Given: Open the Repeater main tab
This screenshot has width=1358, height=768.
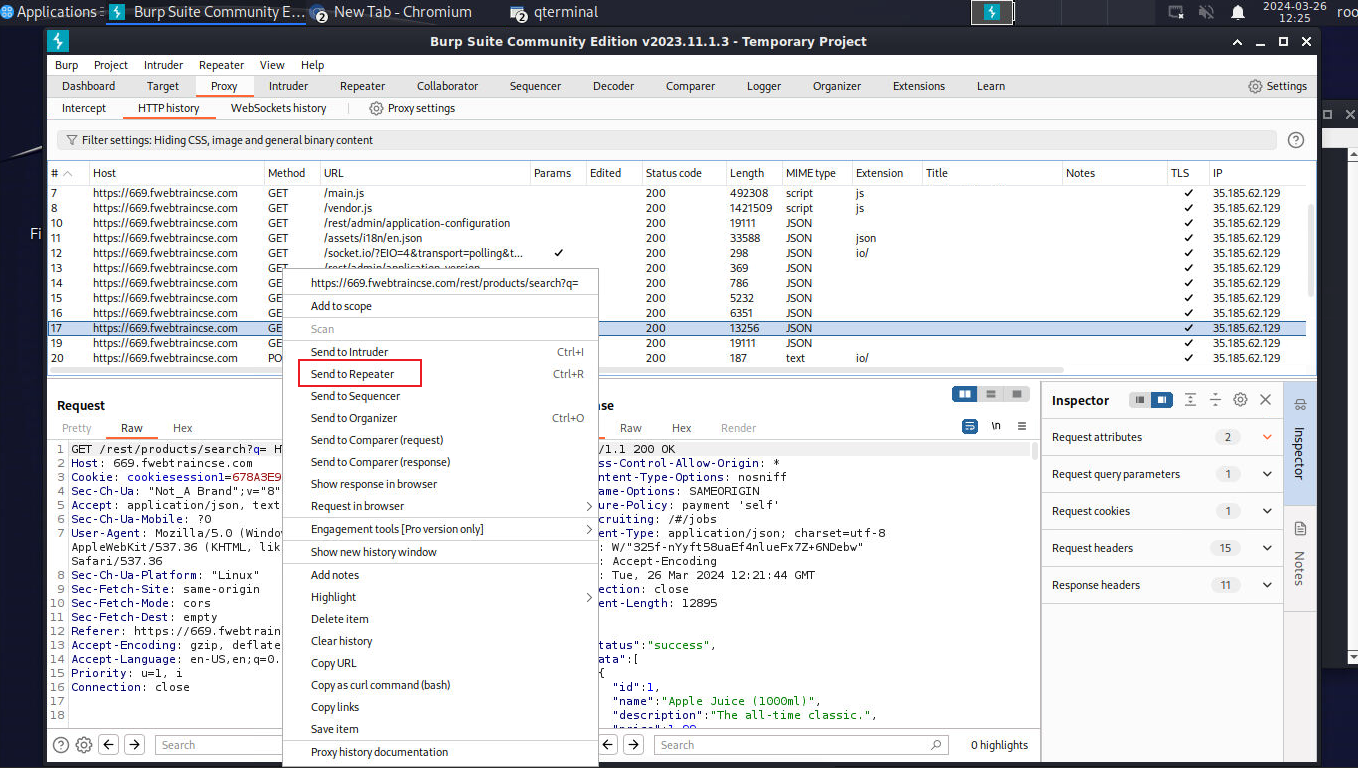Looking at the screenshot, I should 362,86.
